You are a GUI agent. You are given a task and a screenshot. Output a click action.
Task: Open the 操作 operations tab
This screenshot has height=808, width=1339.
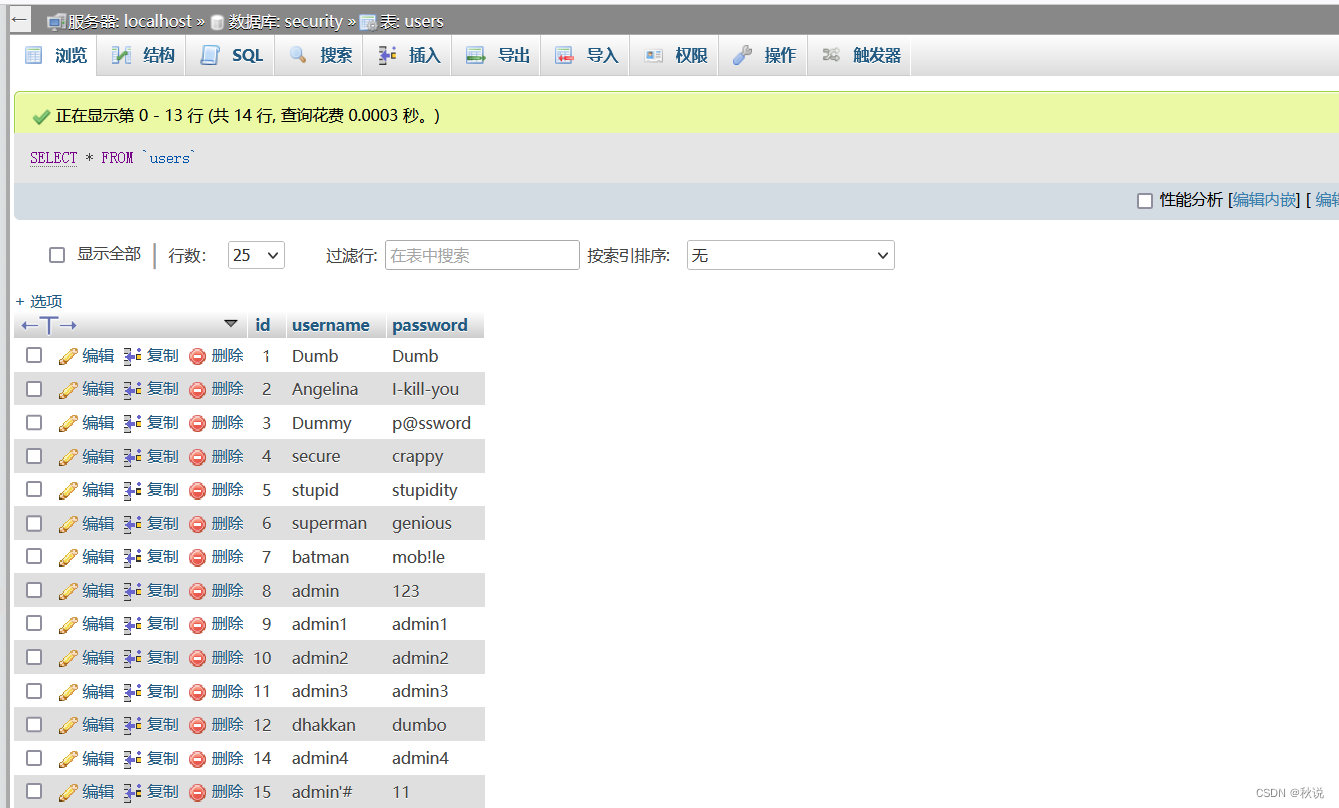[764, 56]
